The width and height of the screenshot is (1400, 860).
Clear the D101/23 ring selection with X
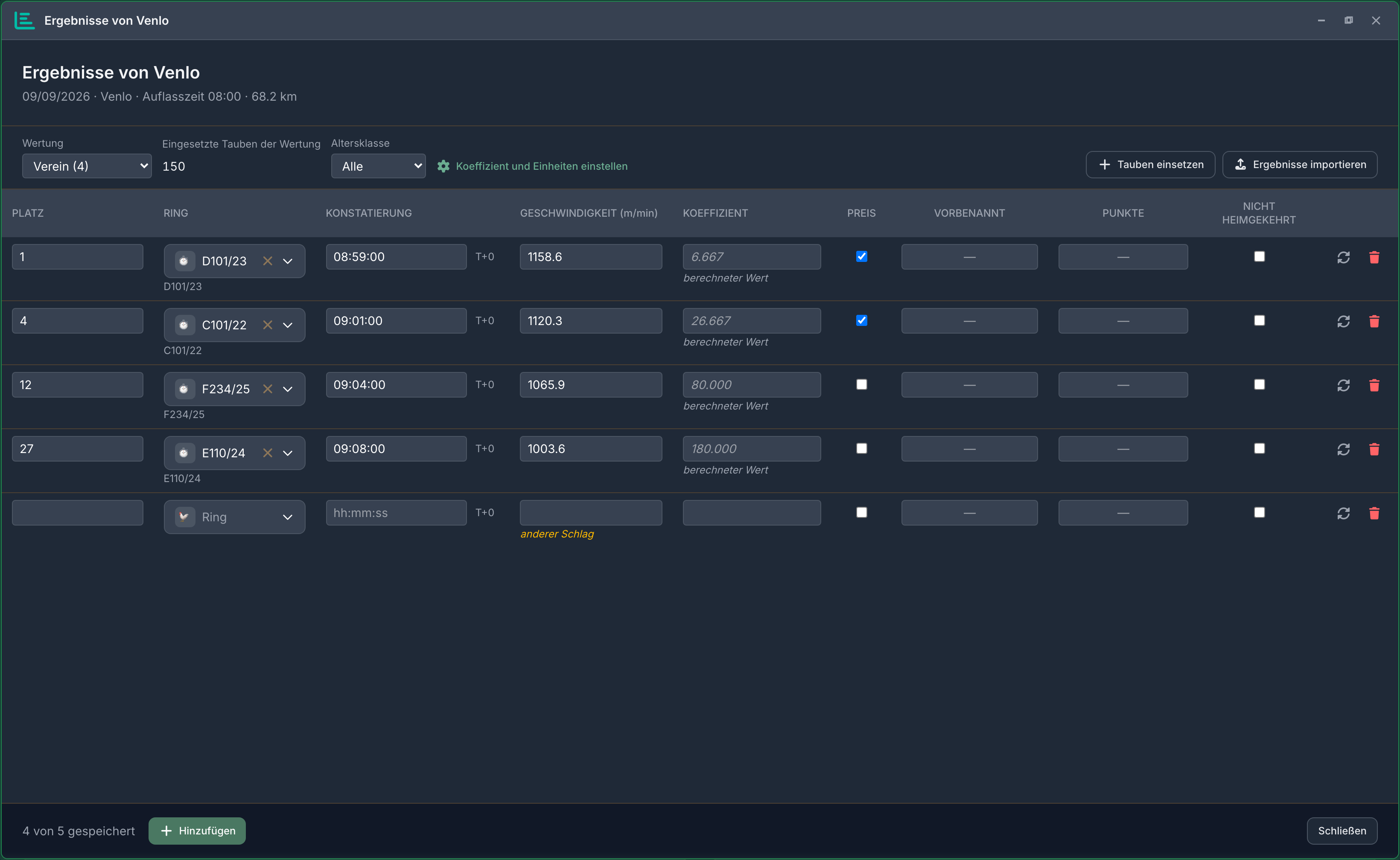[268, 261]
